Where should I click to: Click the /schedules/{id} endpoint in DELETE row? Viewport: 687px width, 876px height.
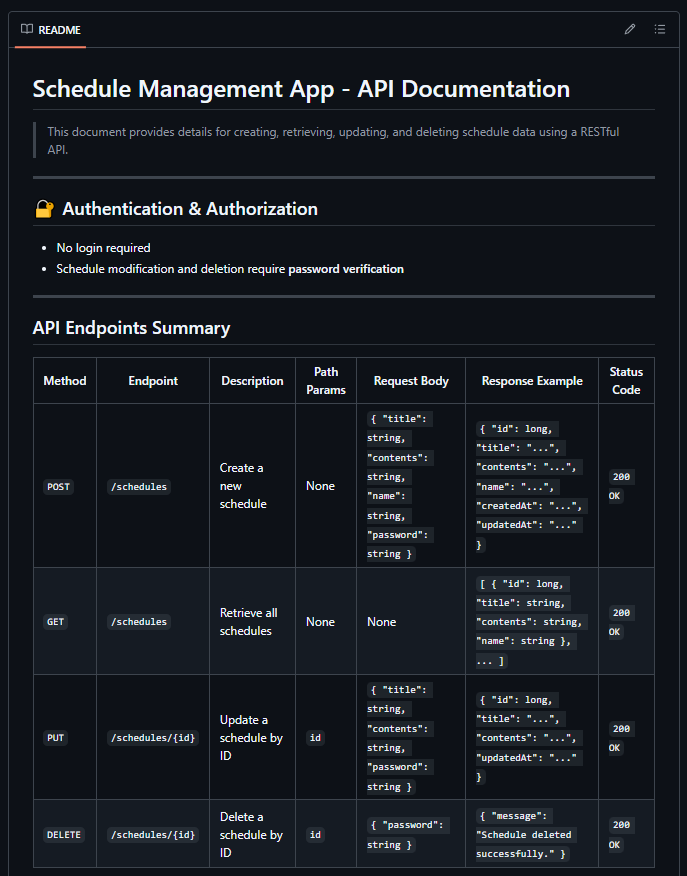(x=152, y=835)
